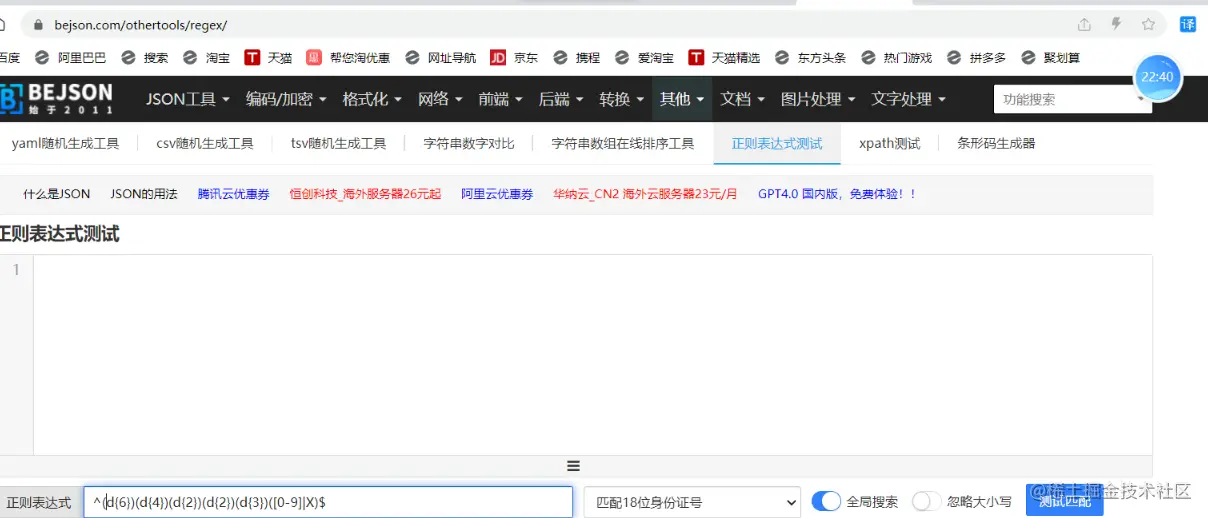Switch to tsv随机生成工具 tab

point(338,143)
